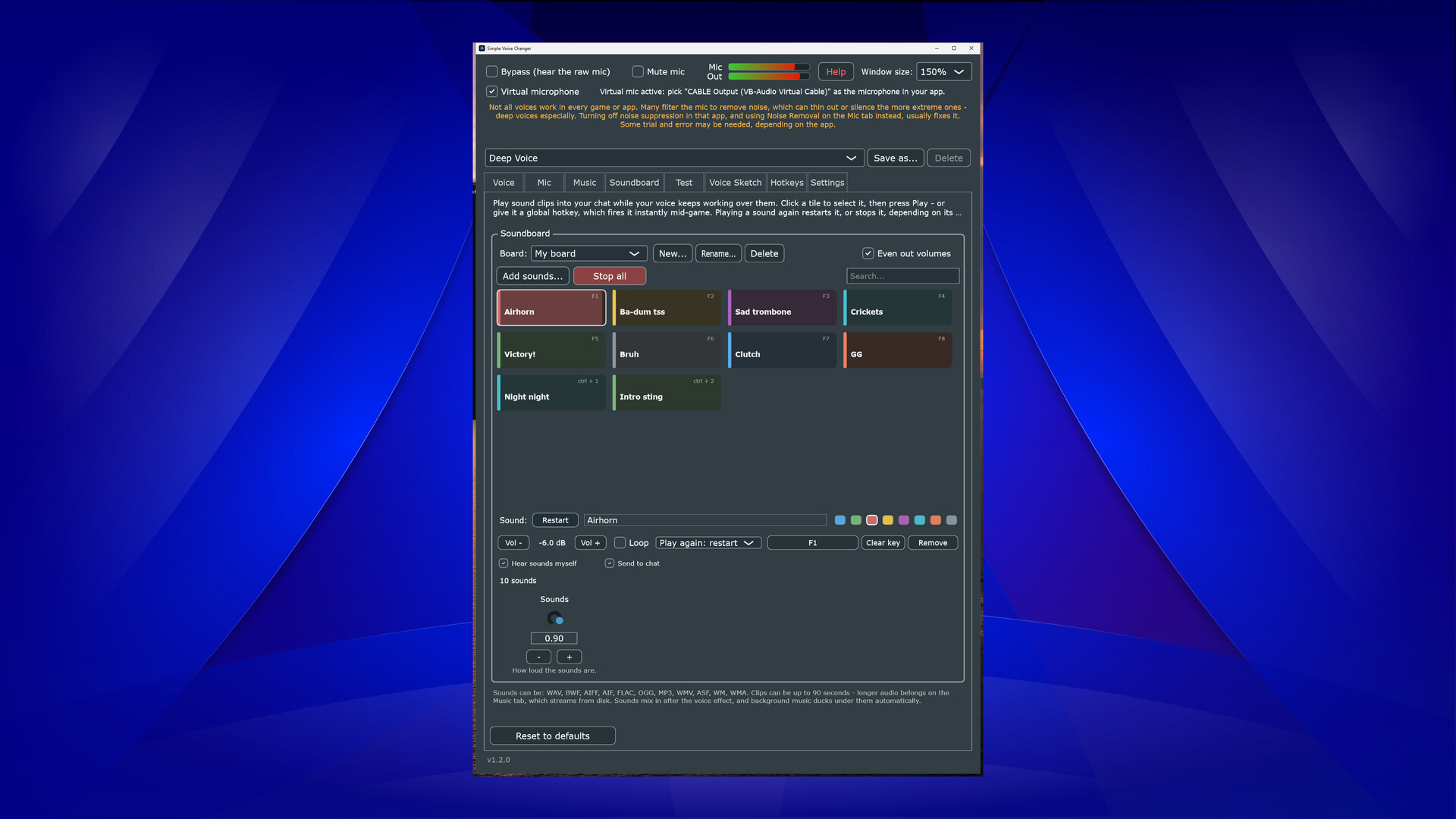The width and height of the screenshot is (1456, 819).
Task: Select the Airhorn sound tile
Action: click(551, 308)
